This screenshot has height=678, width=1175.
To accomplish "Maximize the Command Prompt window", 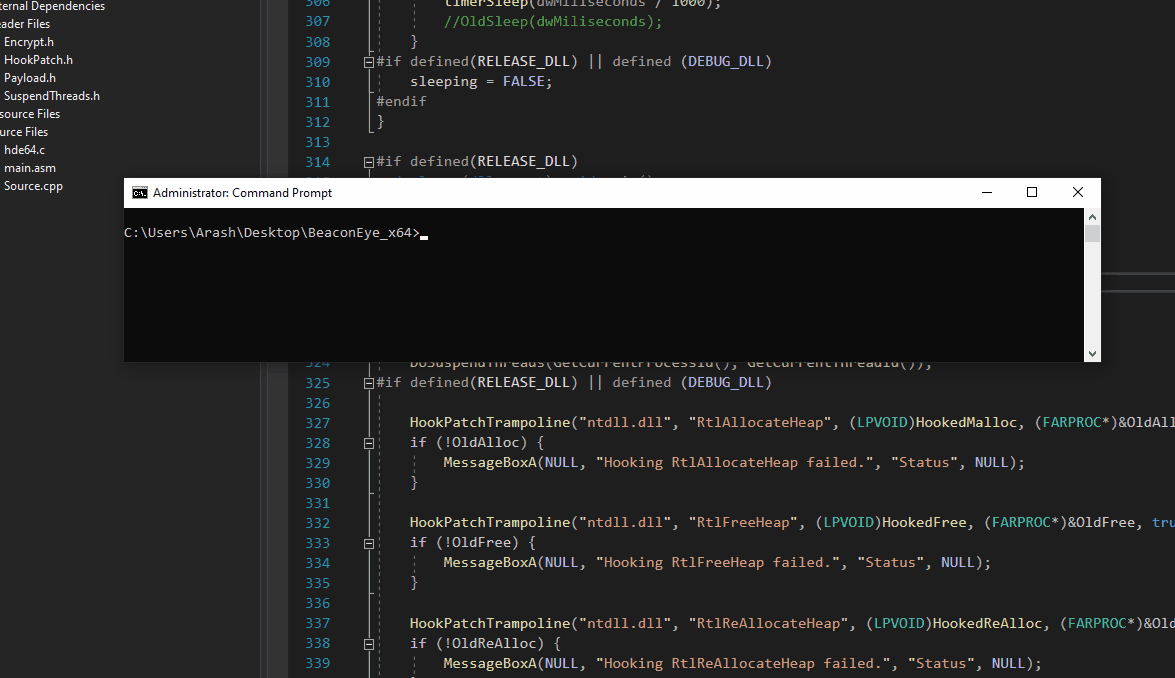I will coord(1032,193).
